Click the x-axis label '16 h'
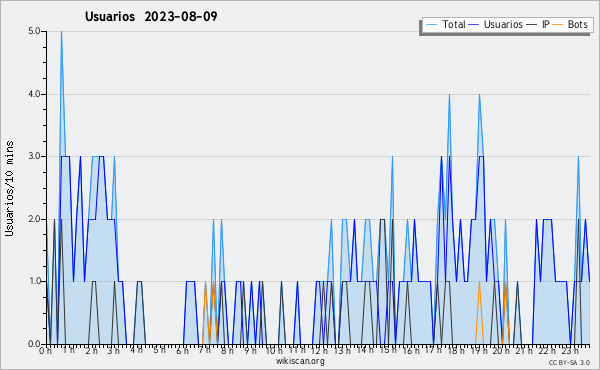This screenshot has height=370, width=600. [x=411, y=351]
